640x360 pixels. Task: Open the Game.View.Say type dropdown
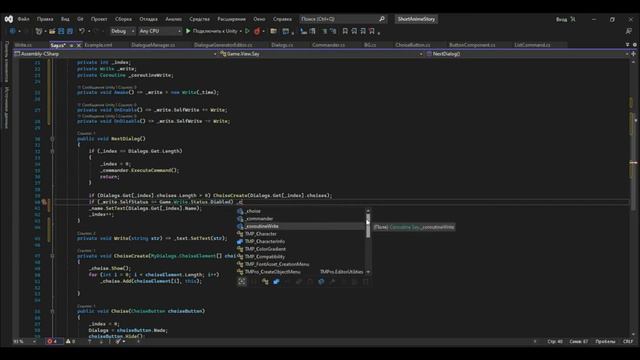pyautogui.click(x=321, y=54)
